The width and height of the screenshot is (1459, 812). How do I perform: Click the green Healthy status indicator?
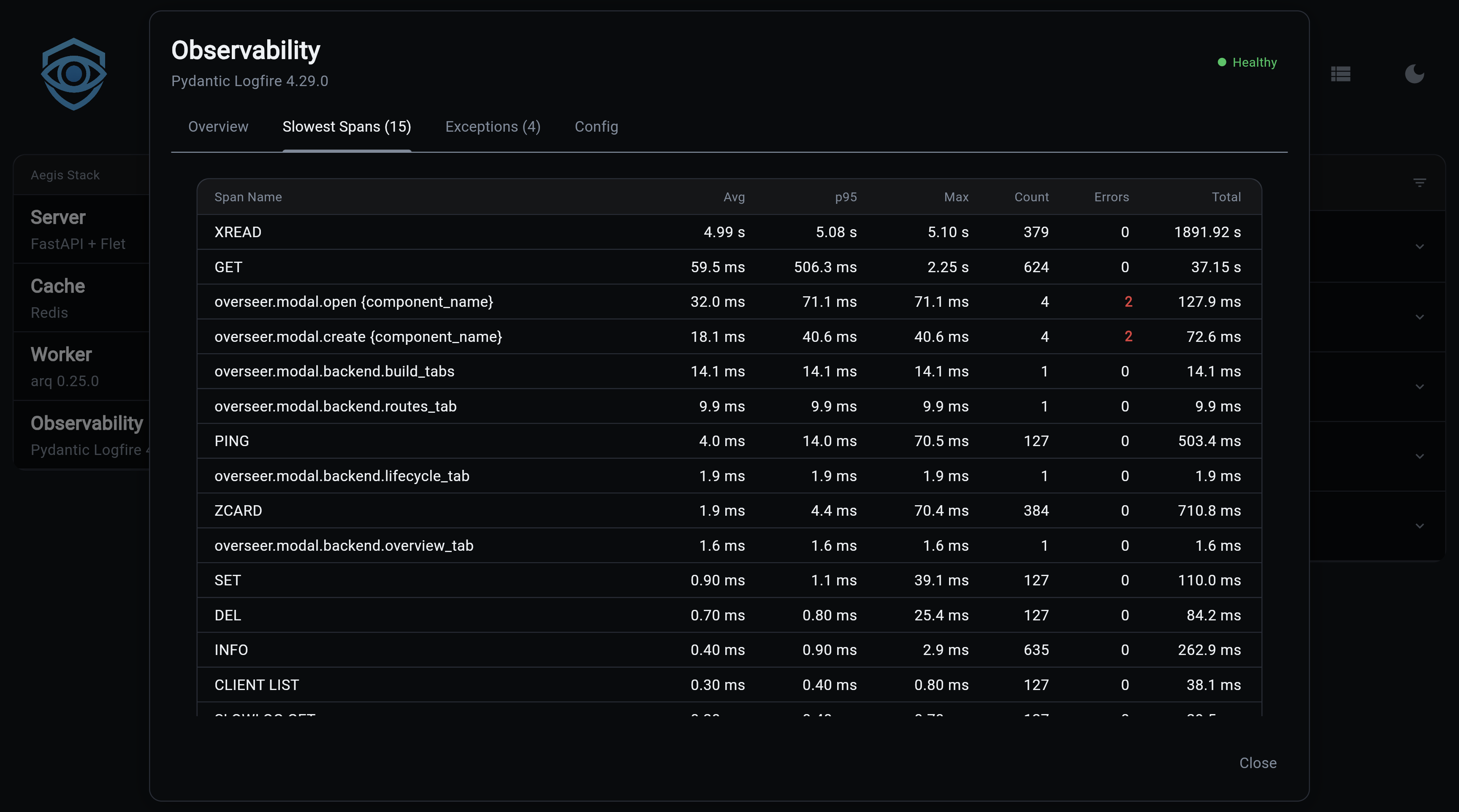(x=1247, y=62)
